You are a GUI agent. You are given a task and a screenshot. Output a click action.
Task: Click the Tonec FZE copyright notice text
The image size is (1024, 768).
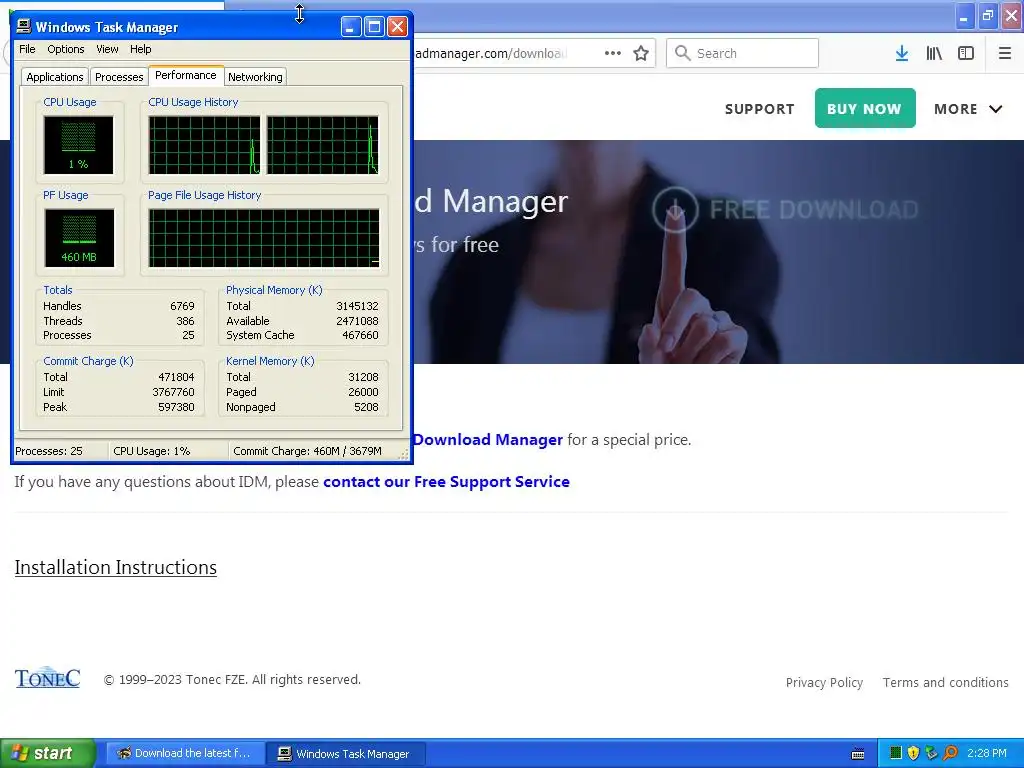point(232,680)
